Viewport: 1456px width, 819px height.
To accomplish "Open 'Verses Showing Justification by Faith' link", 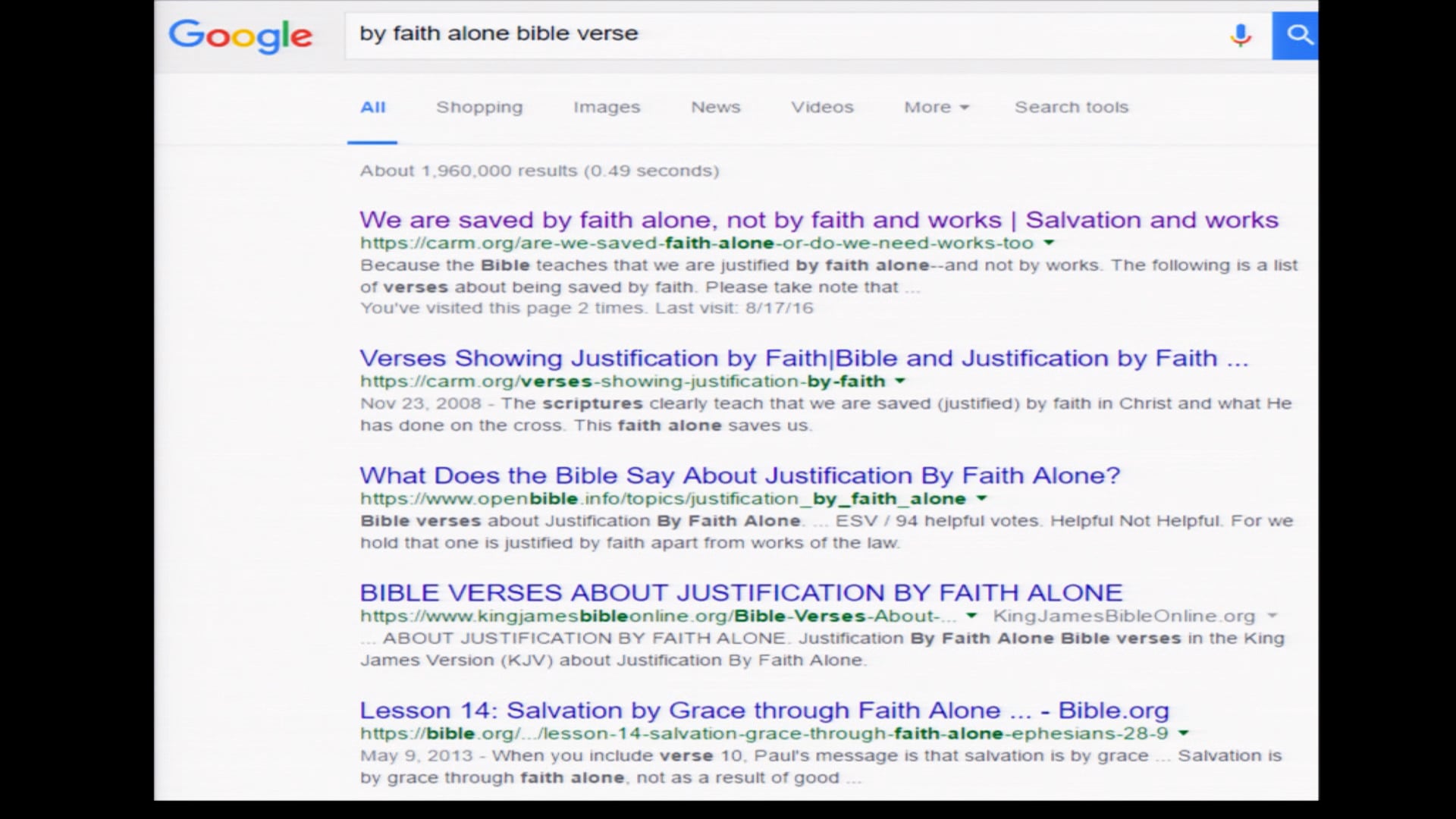I will tap(803, 358).
